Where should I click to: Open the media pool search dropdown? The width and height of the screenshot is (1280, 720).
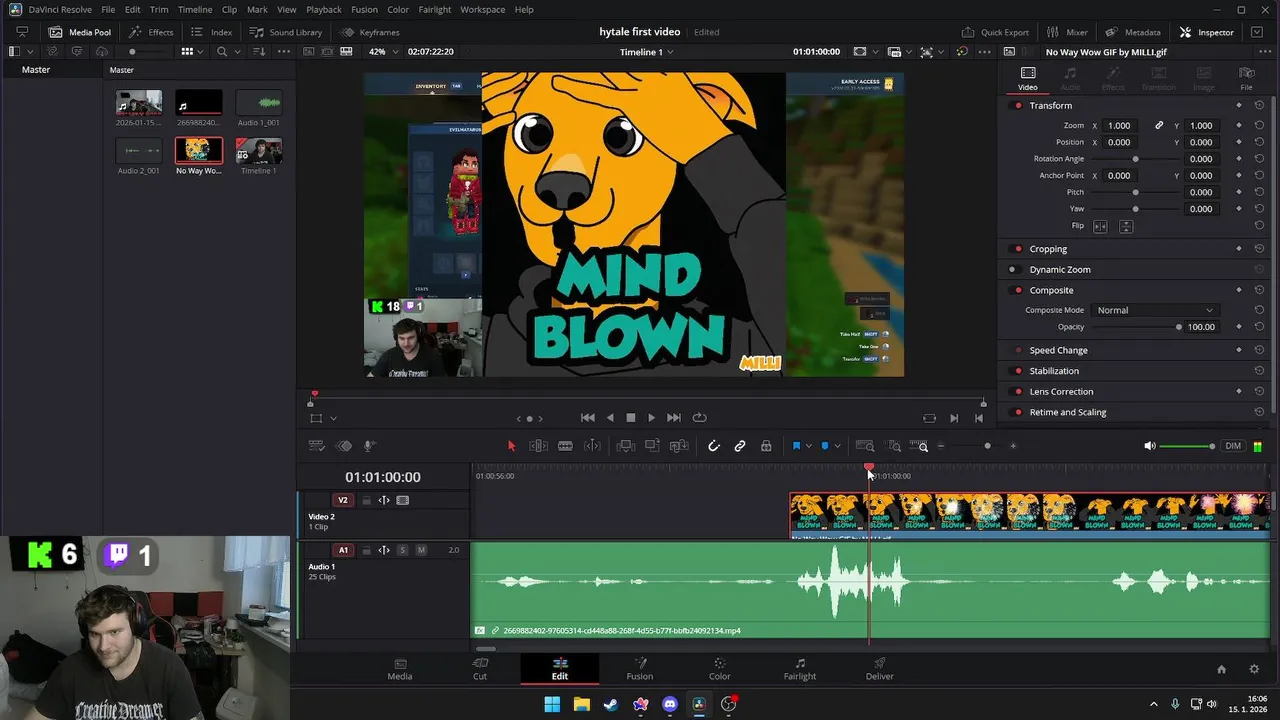pos(236,52)
